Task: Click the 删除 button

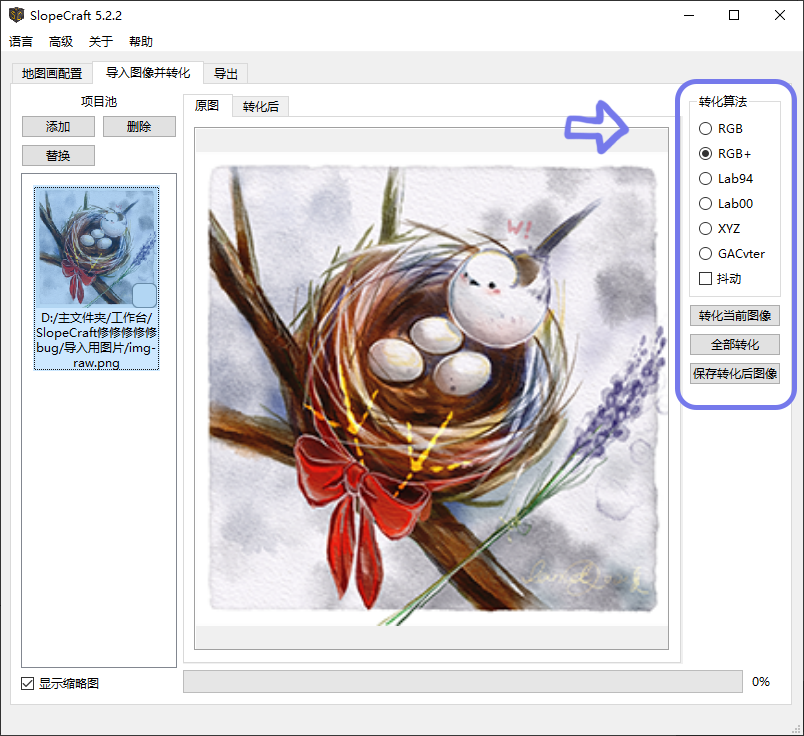Action: tap(139, 127)
